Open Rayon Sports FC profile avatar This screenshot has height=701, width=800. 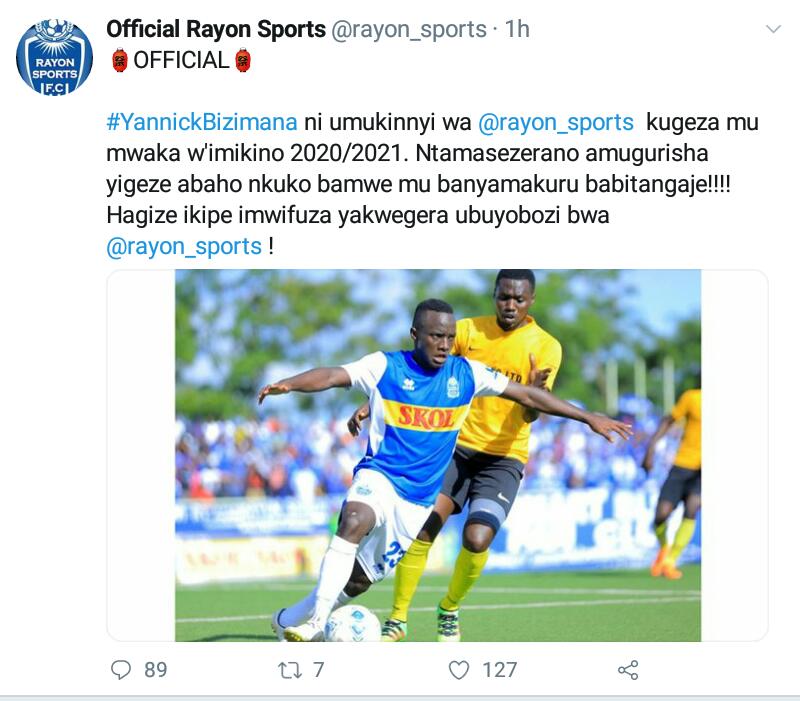54,57
